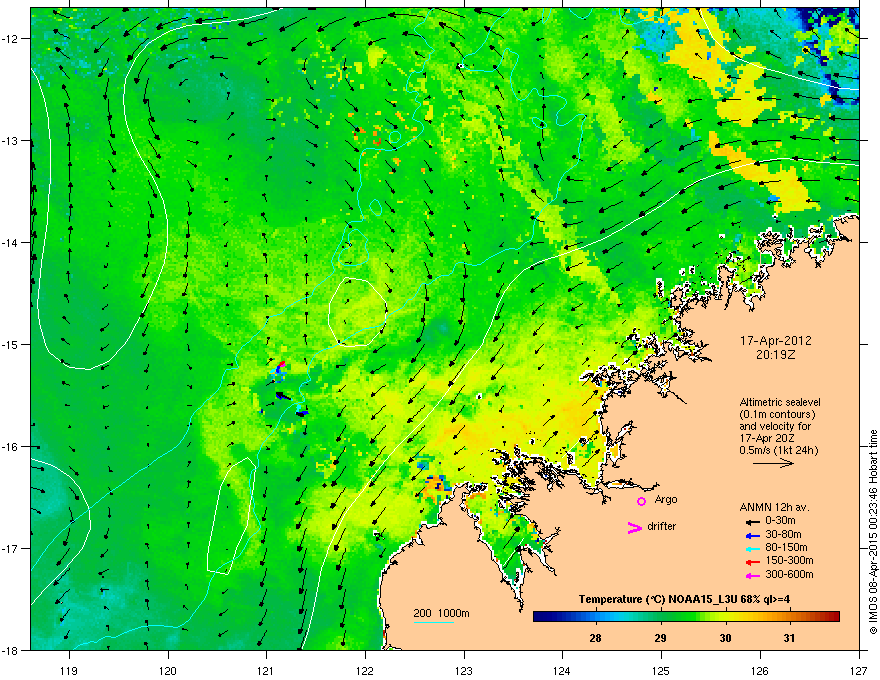Viewport: 880px width, 680px height.
Task: Click the magenta Argo circle legend marker
Action: pyautogui.click(x=641, y=501)
